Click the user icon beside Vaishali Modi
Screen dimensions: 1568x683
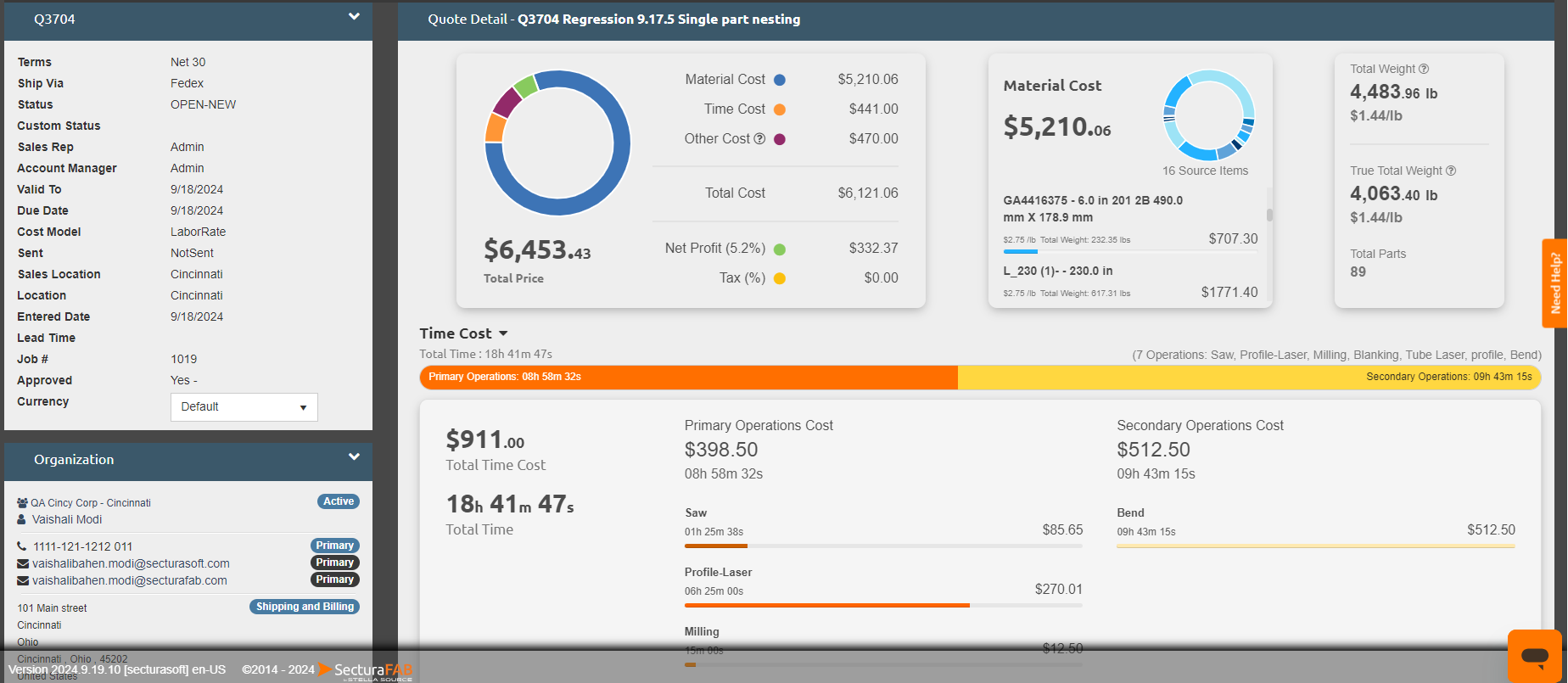coord(22,519)
